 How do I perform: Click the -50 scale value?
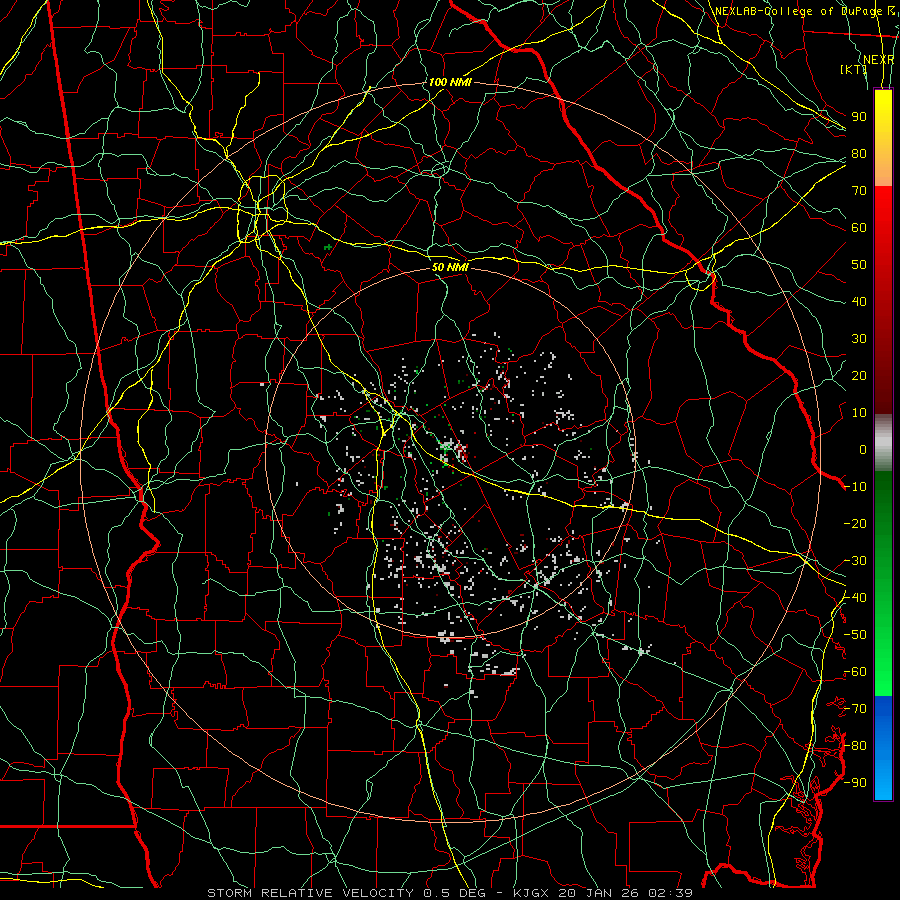[855, 635]
